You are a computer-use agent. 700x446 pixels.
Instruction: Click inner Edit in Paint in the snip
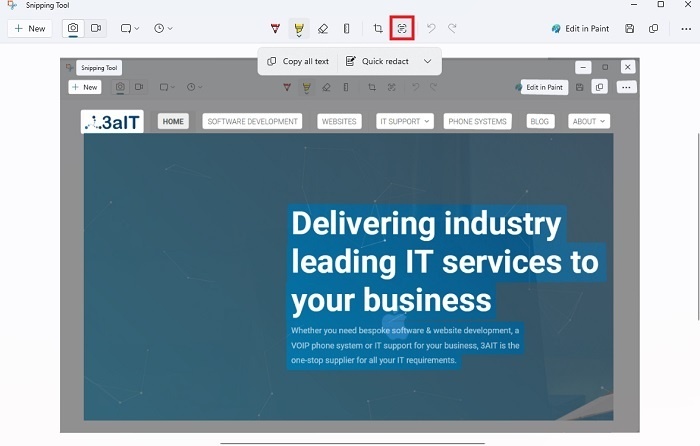coord(544,88)
